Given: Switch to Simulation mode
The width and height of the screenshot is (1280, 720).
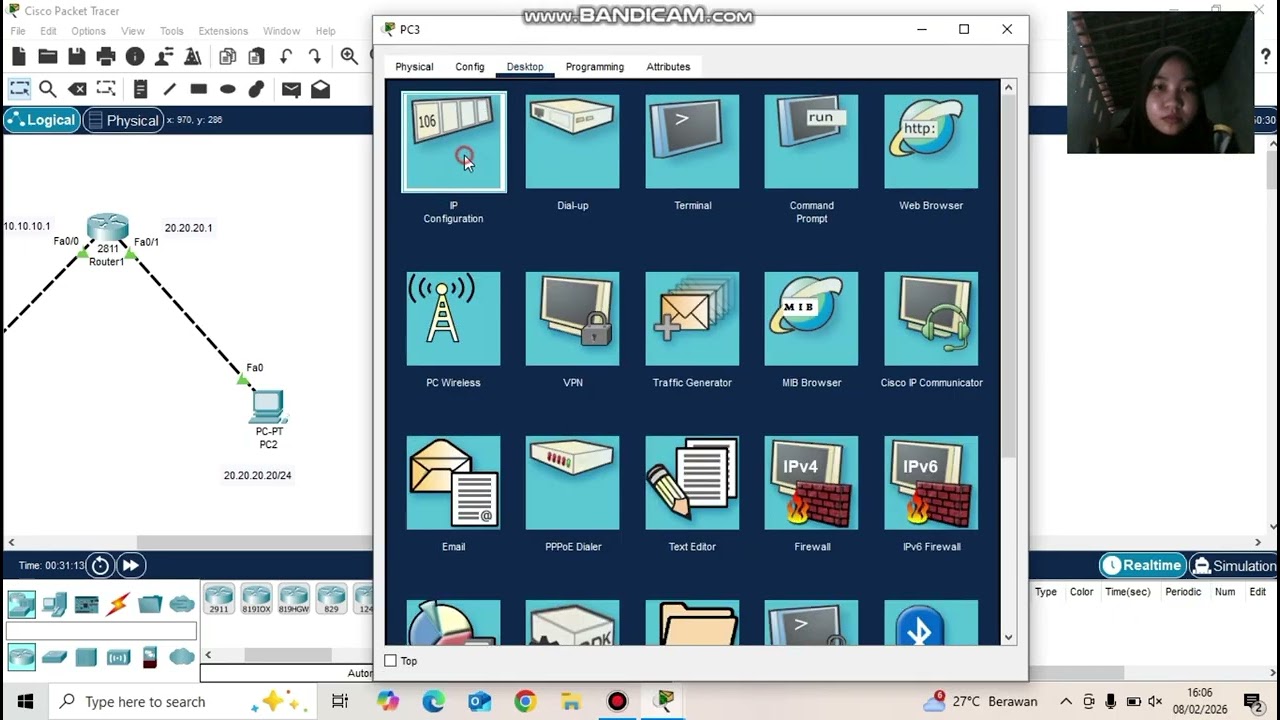Looking at the screenshot, I should click(1234, 565).
